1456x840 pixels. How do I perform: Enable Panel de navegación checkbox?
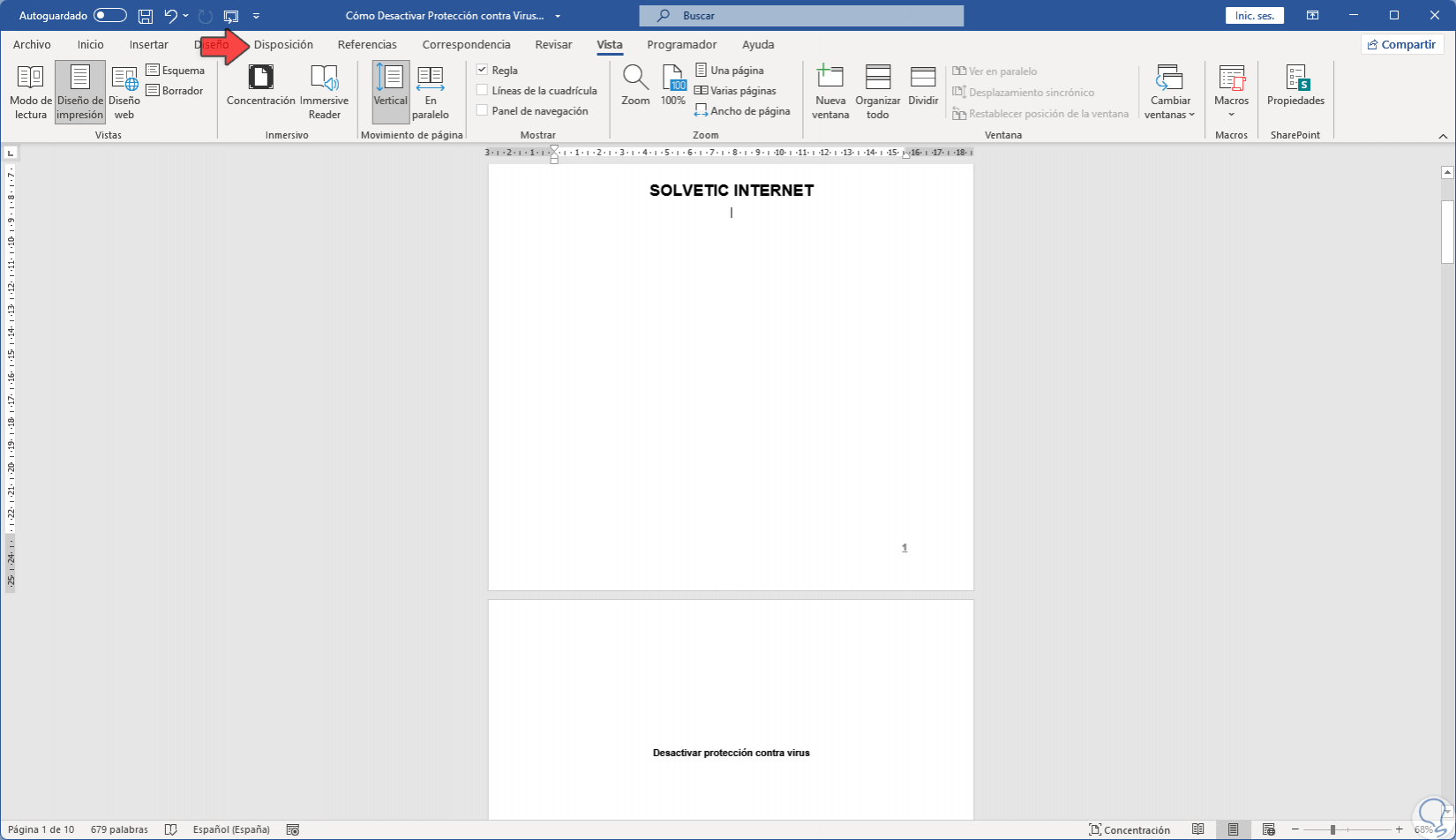pyautogui.click(x=482, y=110)
